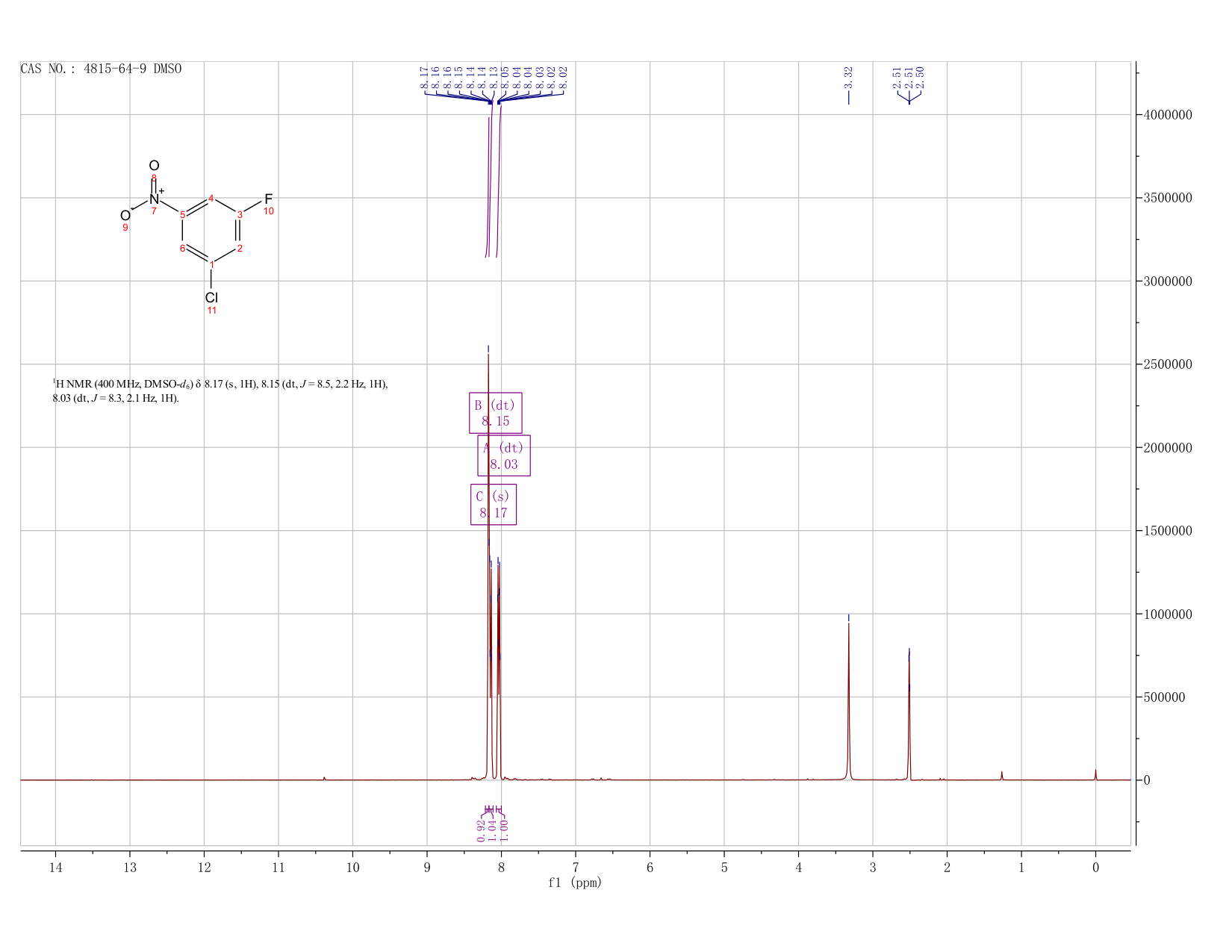Click the chlorine atom Cl in the structure
This screenshot has height=952, width=1232.
[x=211, y=297]
